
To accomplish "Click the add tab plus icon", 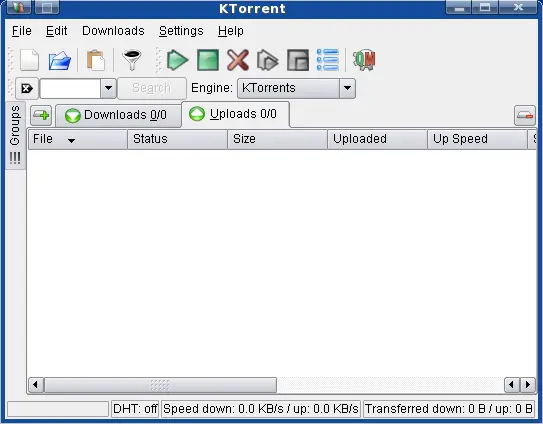I will click(x=41, y=115).
